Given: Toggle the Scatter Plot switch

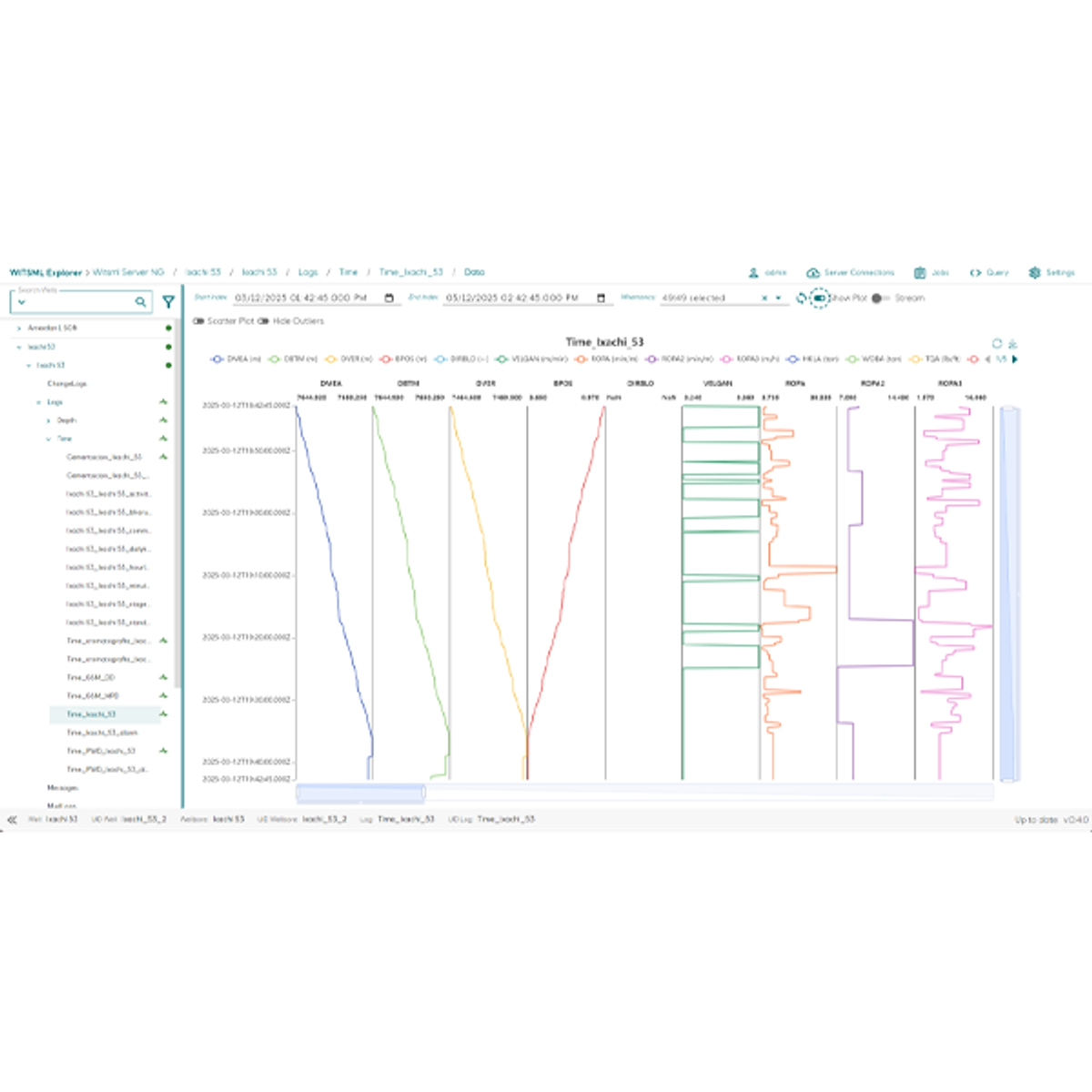Looking at the screenshot, I should point(198,320).
